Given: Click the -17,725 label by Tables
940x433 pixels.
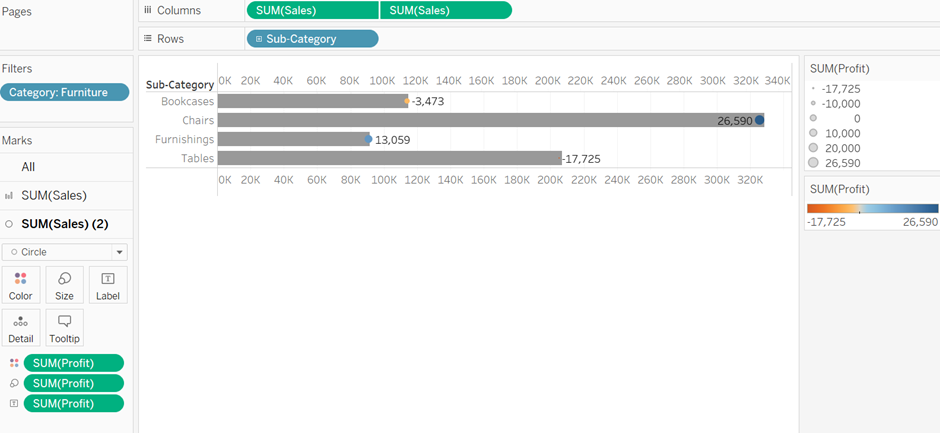Looking at the screenshot, I should tap(582, 160).
